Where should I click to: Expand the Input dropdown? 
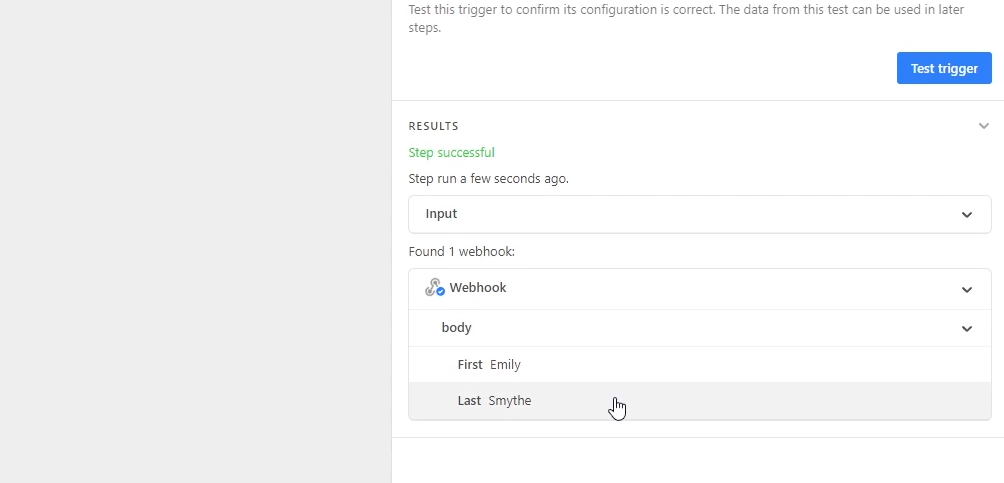pyautogui.click(x=700, y=214)
